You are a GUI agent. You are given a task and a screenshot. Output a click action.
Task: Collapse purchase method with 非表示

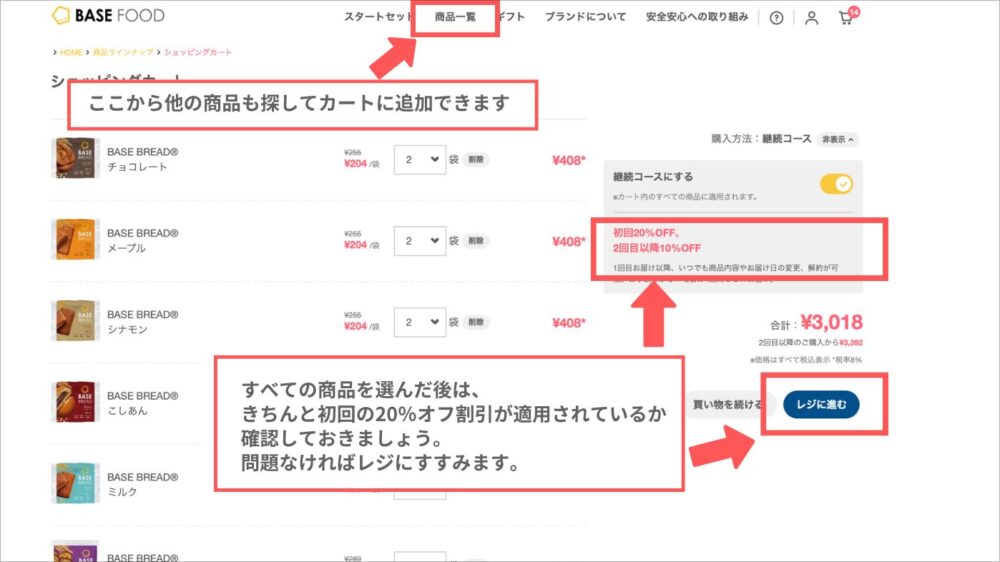tap(837, 139)
